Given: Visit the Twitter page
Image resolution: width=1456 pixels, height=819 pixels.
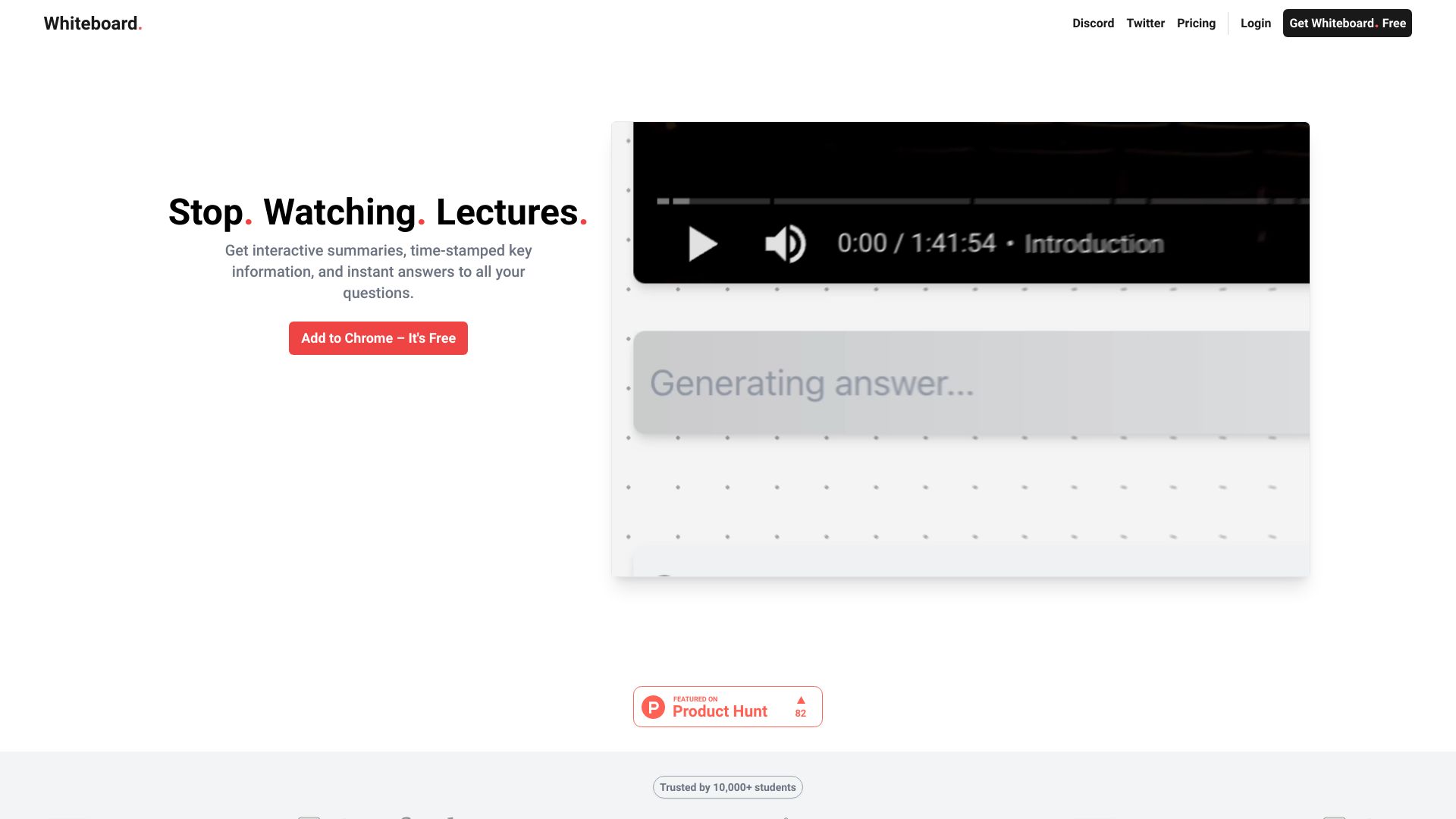Looking at the screenshot, I should pos(1145,23).
